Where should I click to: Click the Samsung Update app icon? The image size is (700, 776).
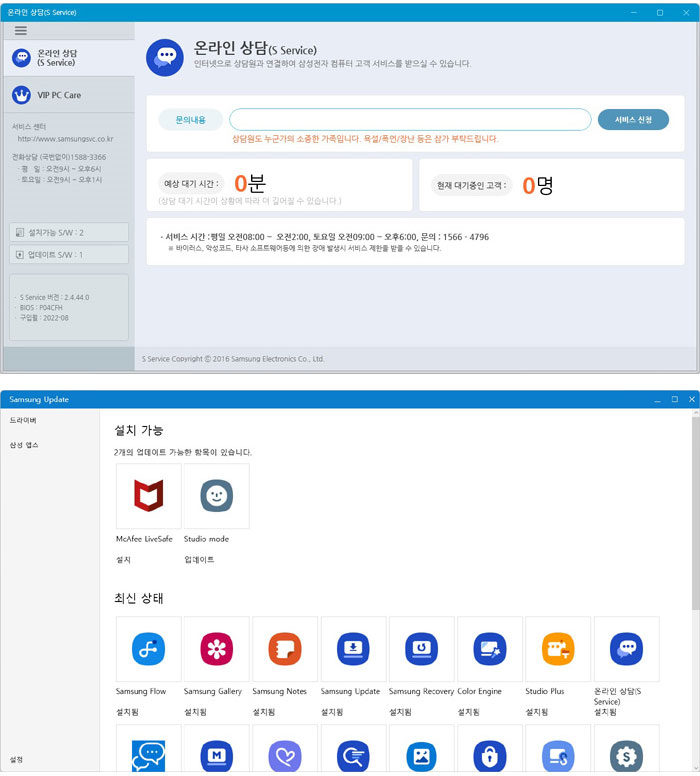353,649
